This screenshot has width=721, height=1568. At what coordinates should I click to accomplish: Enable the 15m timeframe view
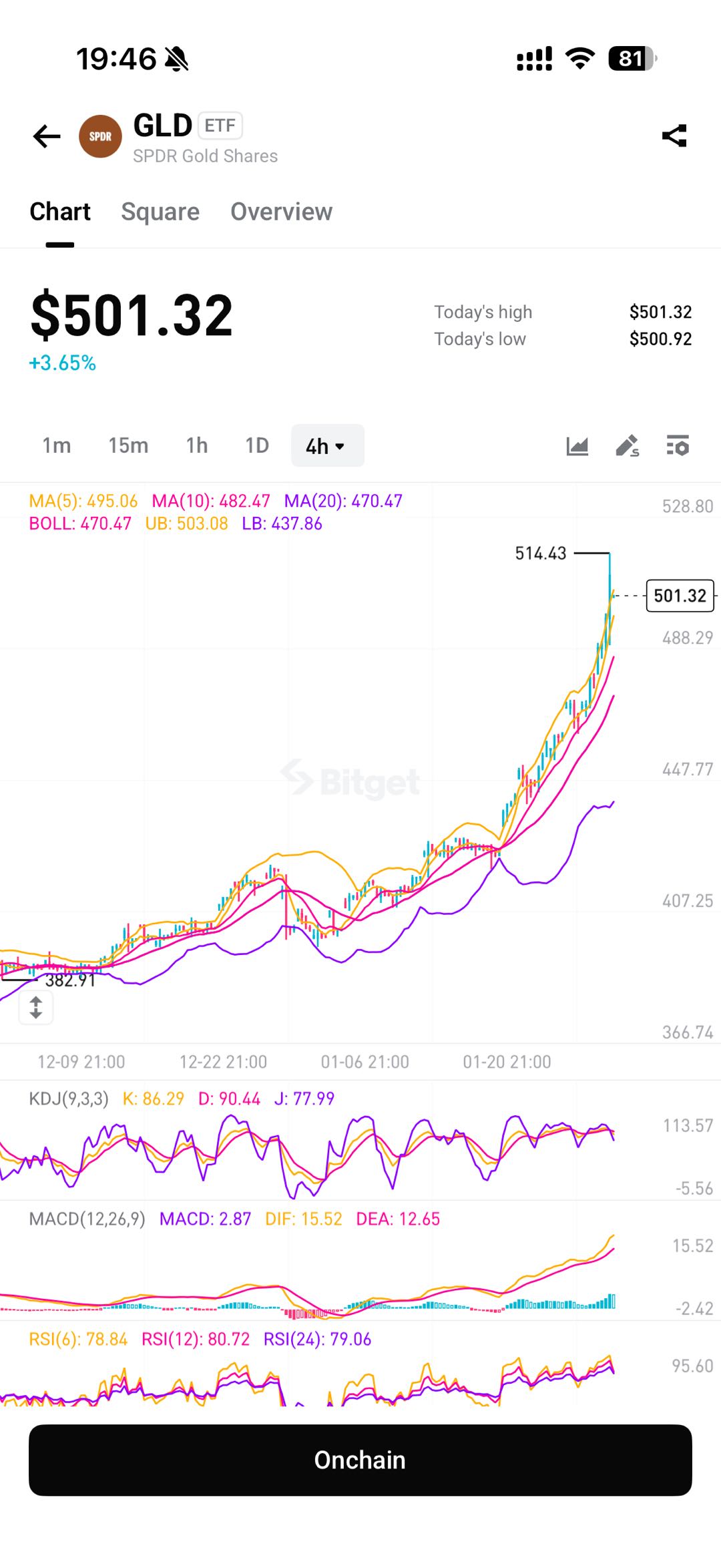[x=129, y=445]
